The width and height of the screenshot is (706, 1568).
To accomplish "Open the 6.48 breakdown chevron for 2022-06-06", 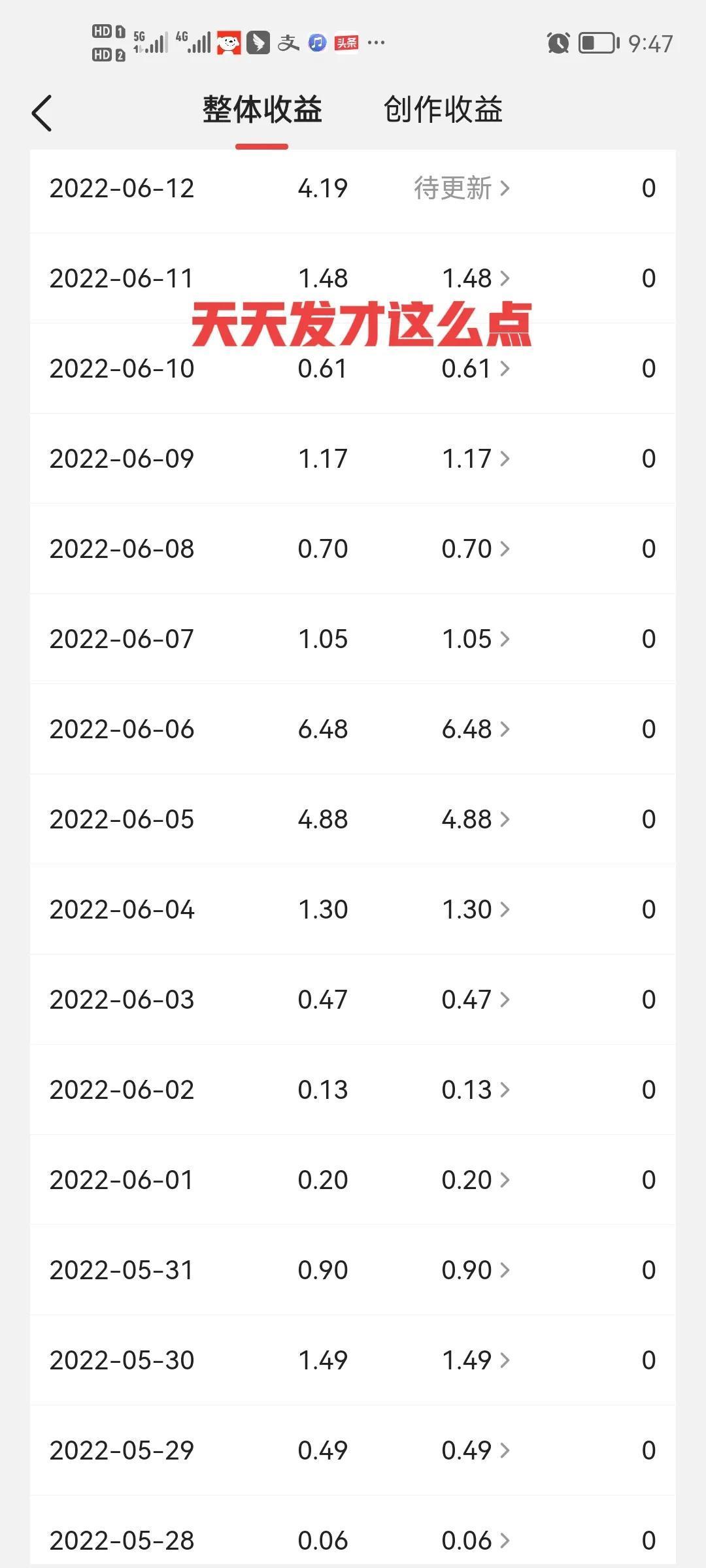I will click(x=505, y=729).
